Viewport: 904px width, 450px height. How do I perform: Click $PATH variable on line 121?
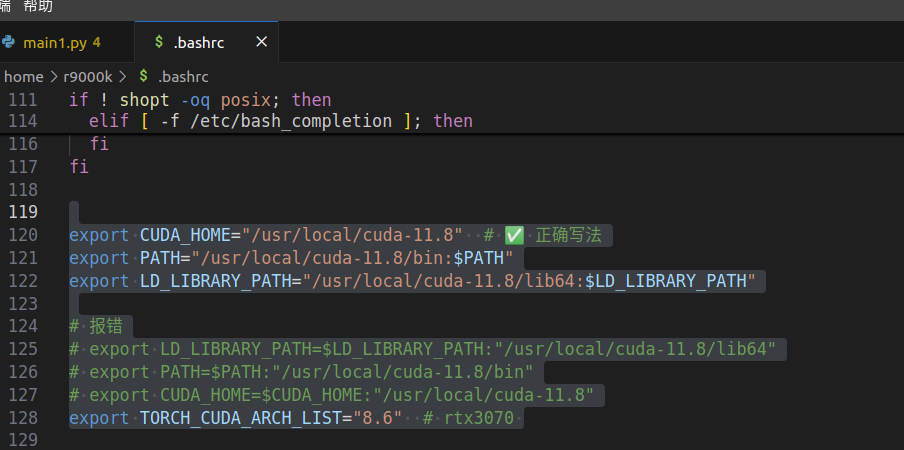pos(478,258)
